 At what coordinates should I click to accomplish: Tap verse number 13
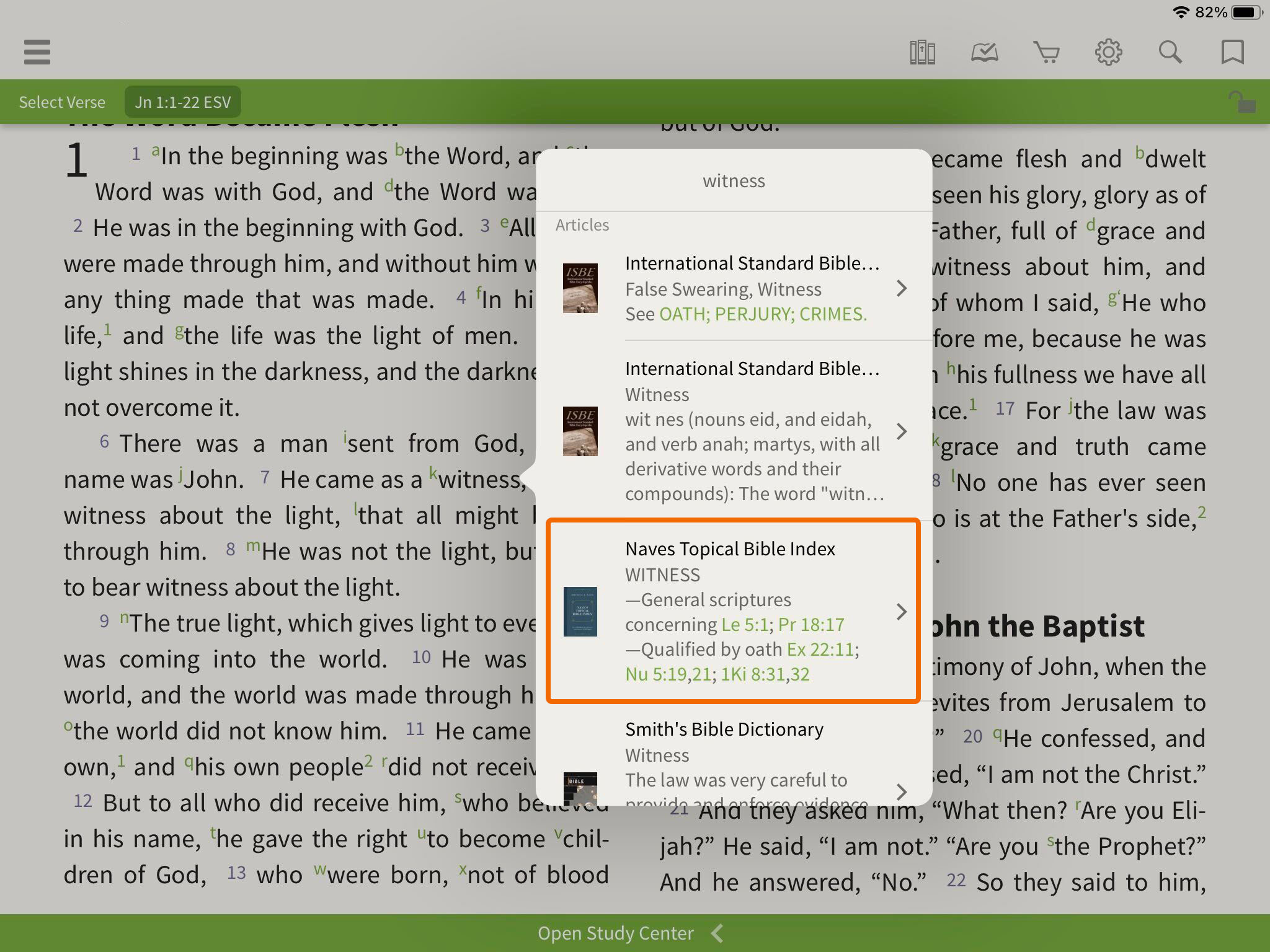(236, 873)
